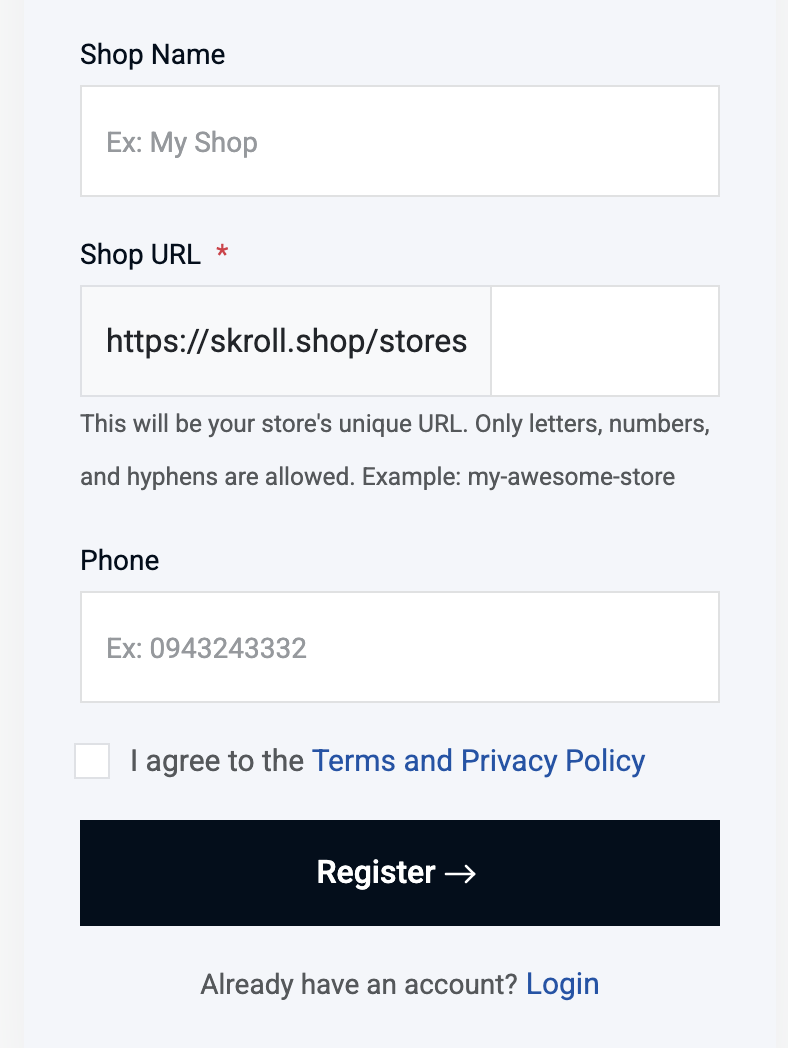Check the agree to Terms checkbox

point(92,761)
